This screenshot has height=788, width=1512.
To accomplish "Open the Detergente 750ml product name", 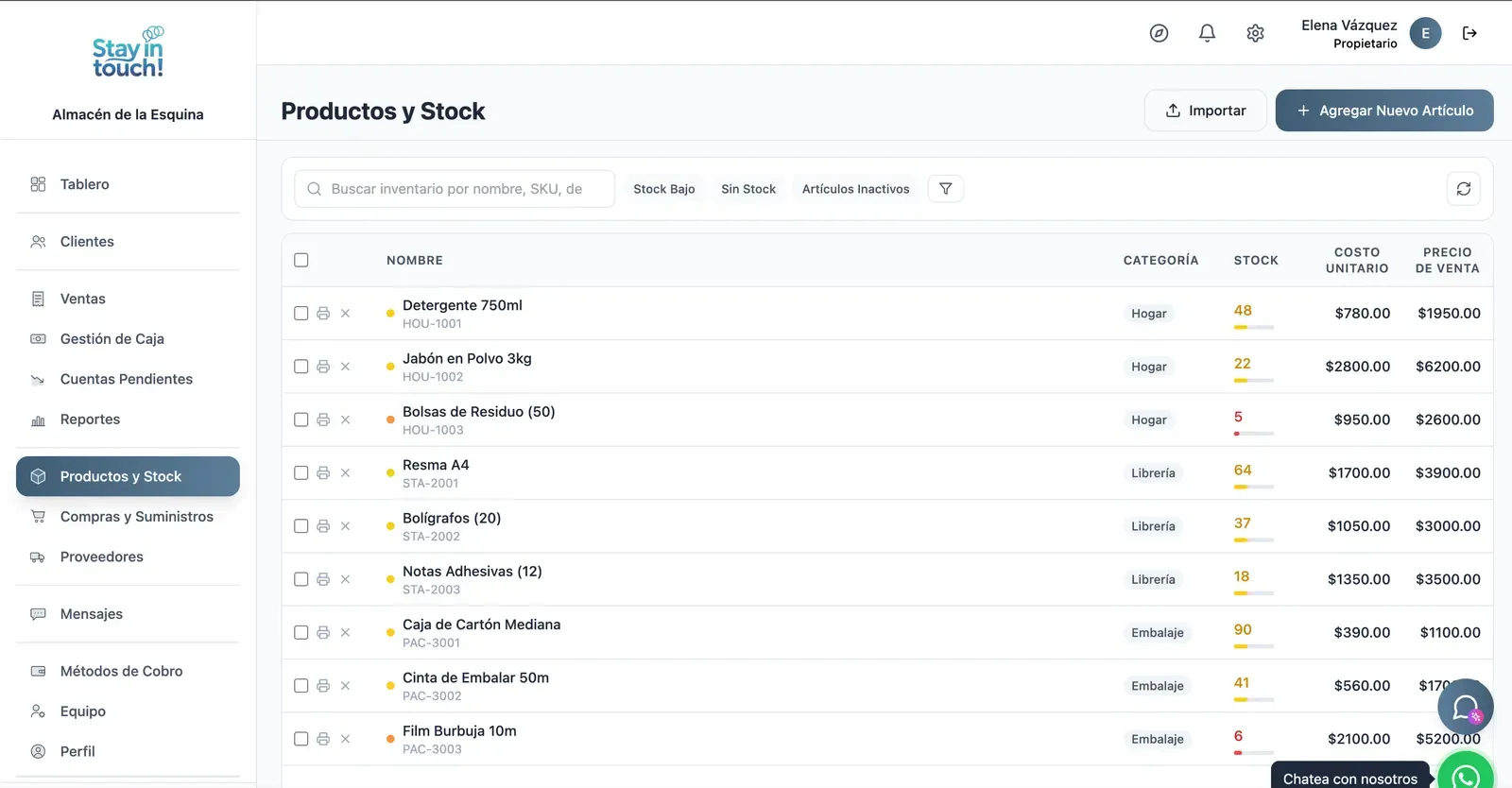I will click(x=462, y=305).
